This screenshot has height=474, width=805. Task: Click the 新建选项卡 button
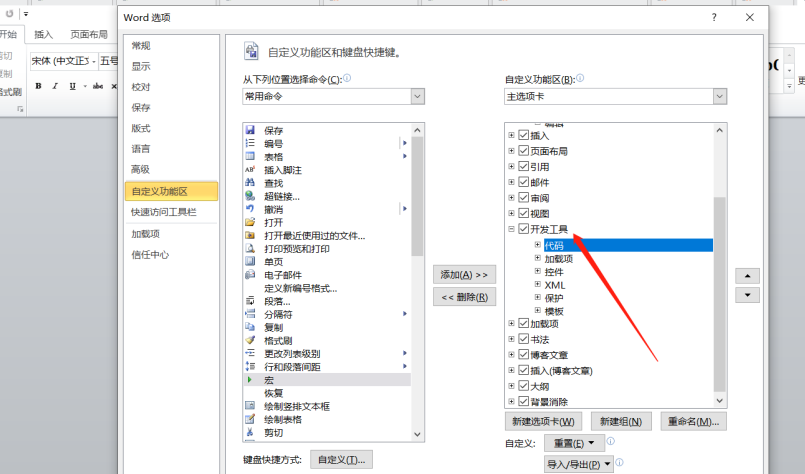pyautogui.click(x=542, y=422)
